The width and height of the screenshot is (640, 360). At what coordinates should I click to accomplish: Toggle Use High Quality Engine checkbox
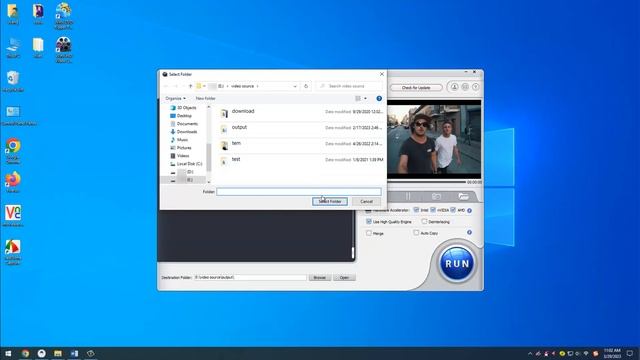[x=369, y=221]
